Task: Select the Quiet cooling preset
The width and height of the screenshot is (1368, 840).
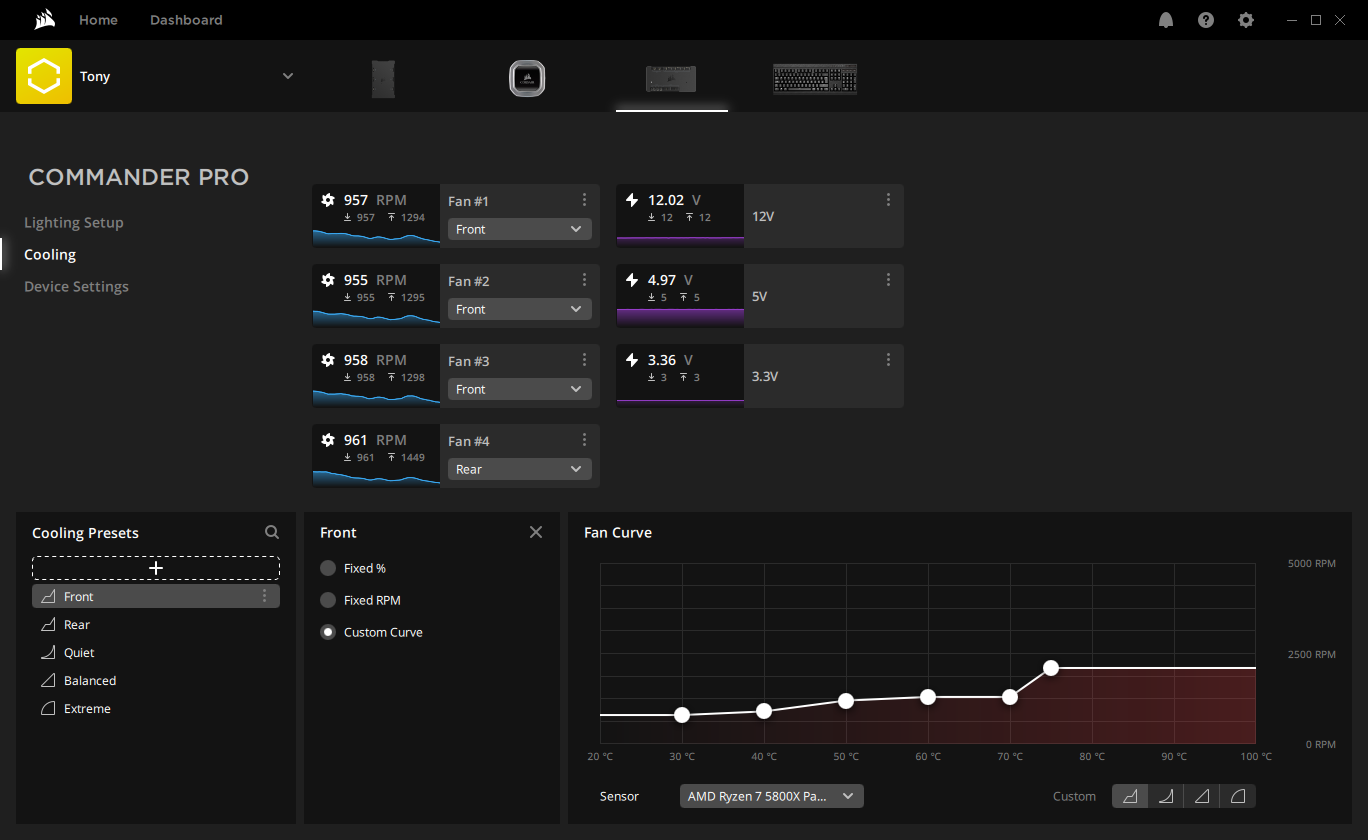Action: point(156,652)
